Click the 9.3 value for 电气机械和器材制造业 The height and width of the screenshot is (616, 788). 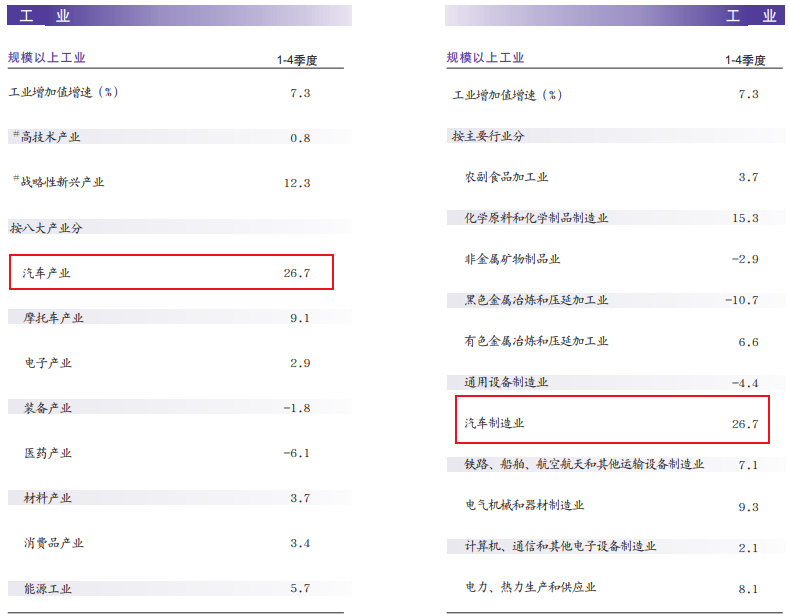(748, 507)
